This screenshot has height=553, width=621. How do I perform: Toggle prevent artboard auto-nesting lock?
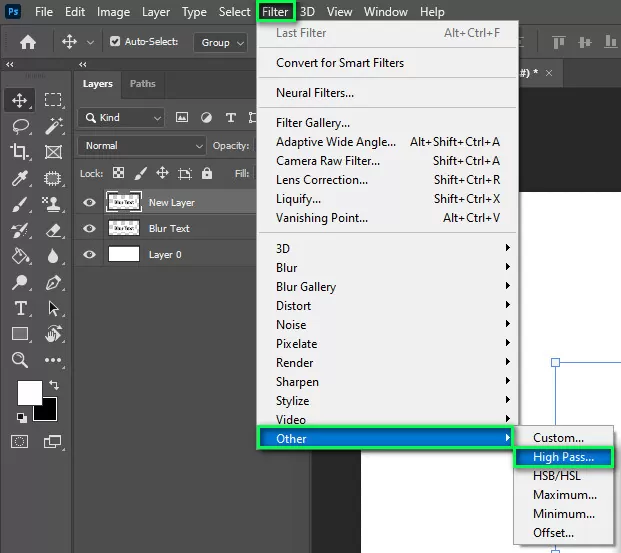click(x=185, y=174)
